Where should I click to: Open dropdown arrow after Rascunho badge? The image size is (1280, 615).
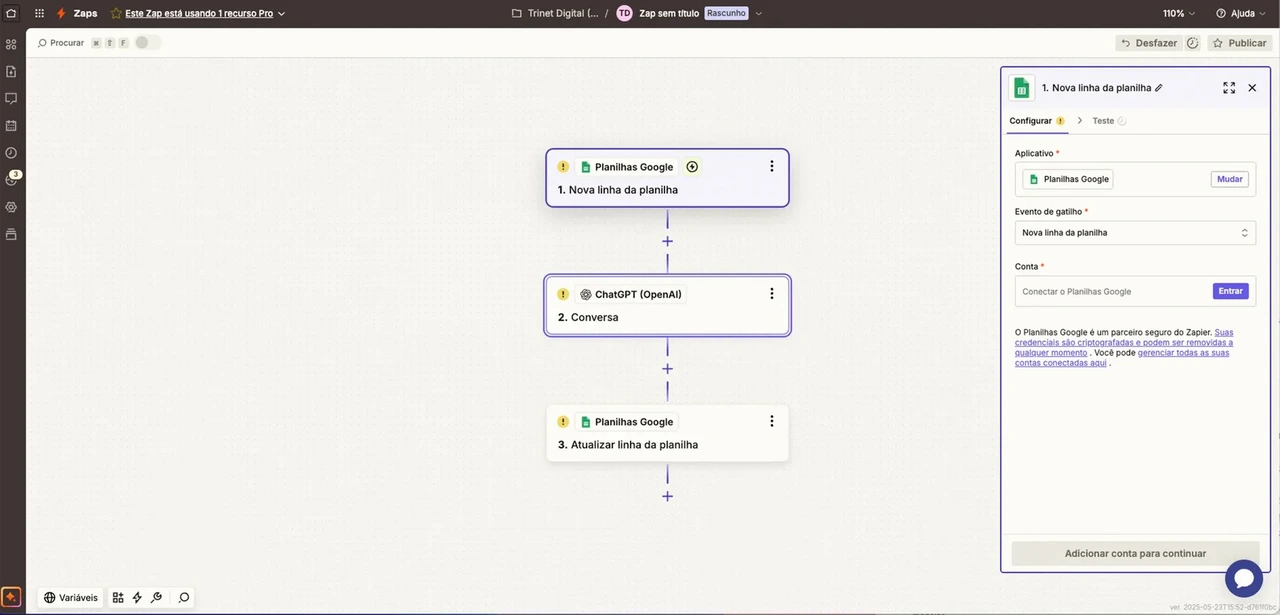tap(758, 13)
